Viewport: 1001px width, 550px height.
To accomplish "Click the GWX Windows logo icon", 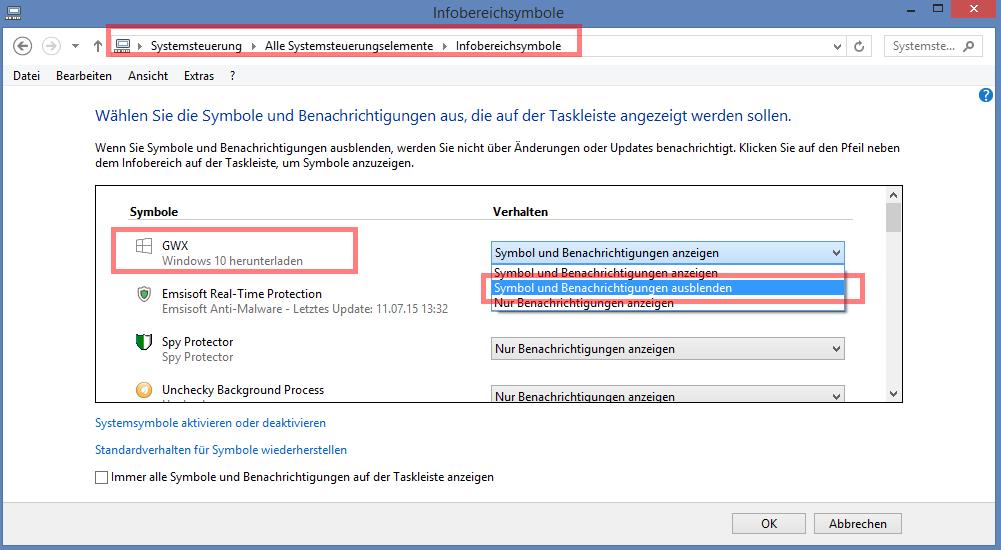I will pyautogui.click(x=144, y=246).
